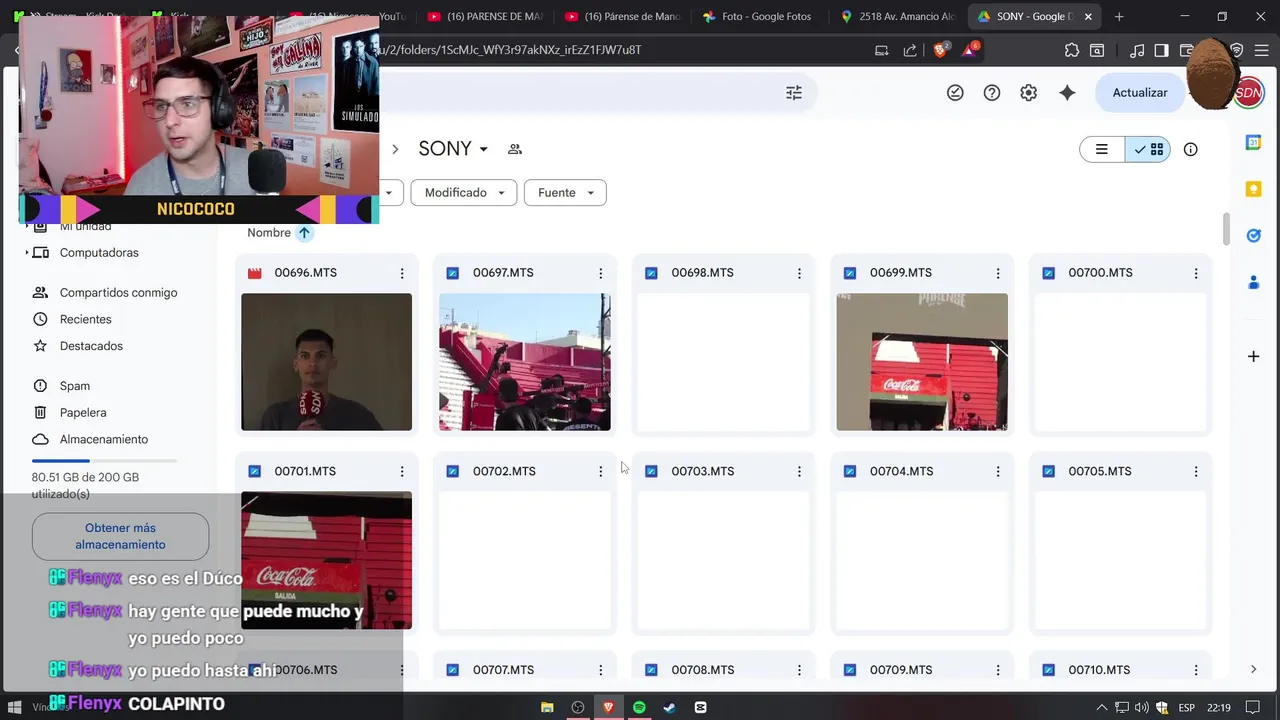
Task: Click the Nombre sort header
Action: click(269, 232)
